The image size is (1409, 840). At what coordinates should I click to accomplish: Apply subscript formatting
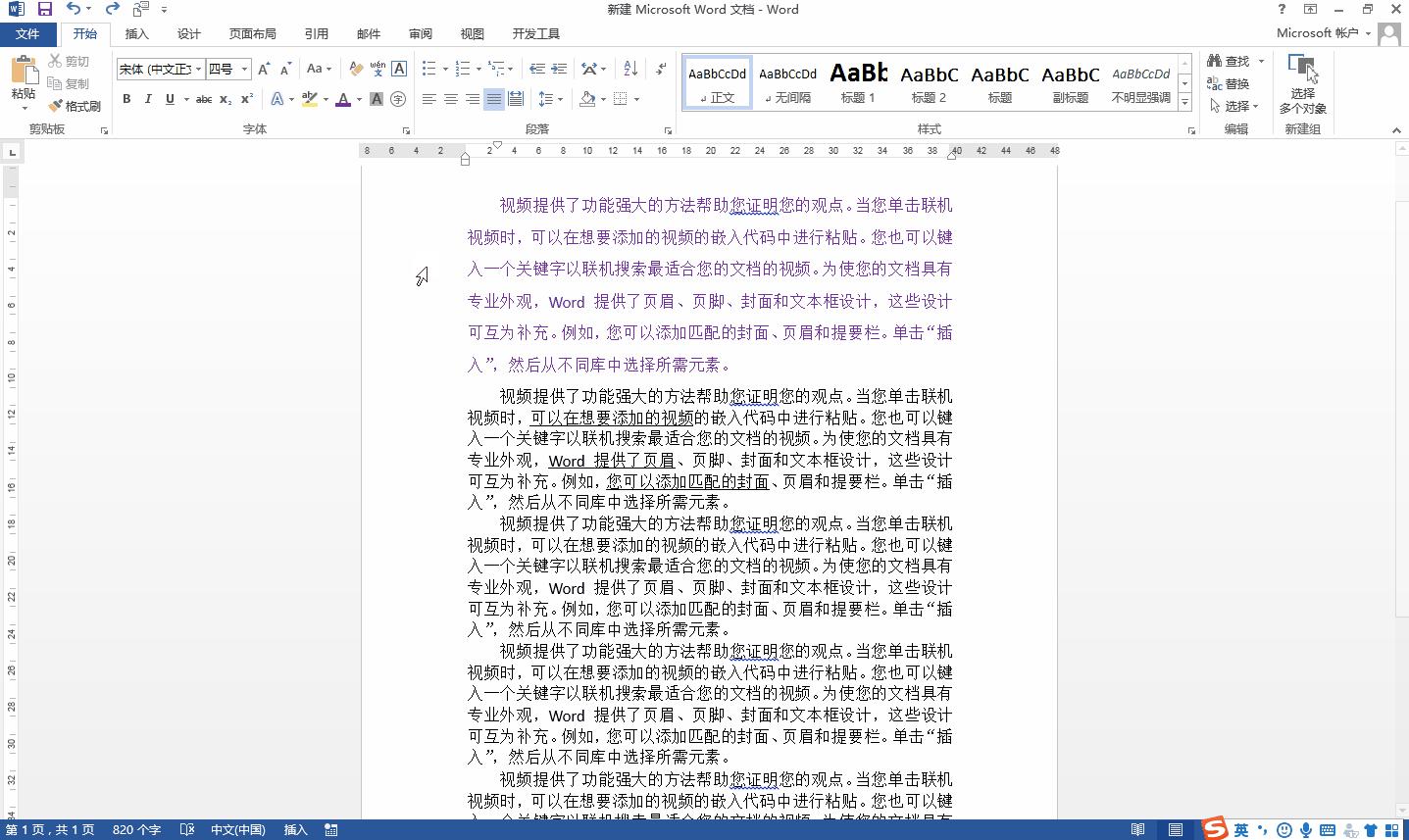(x=226, y=99)
